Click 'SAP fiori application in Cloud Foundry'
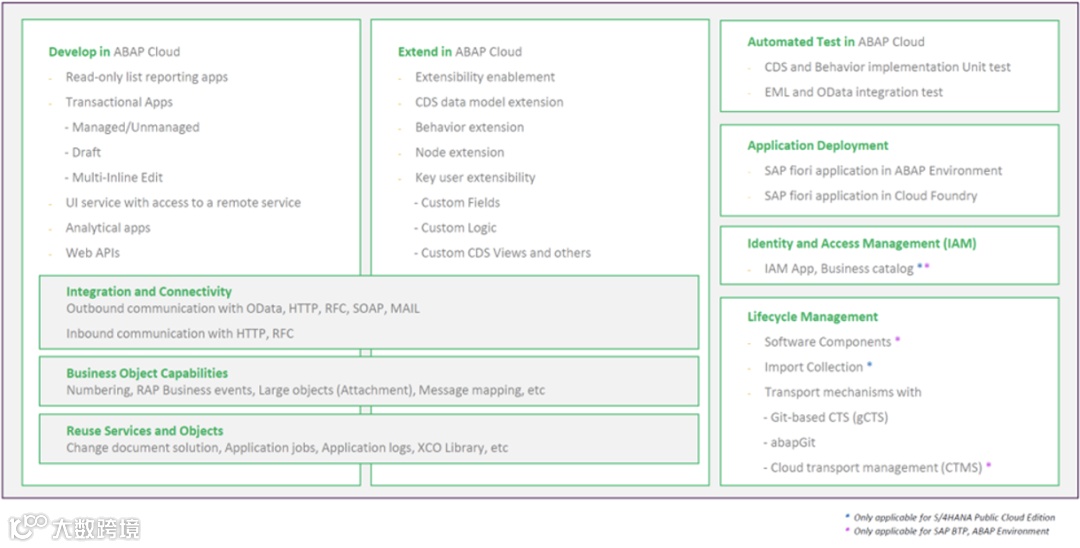This screenshot has width=1080, height=548. point(871,196)
